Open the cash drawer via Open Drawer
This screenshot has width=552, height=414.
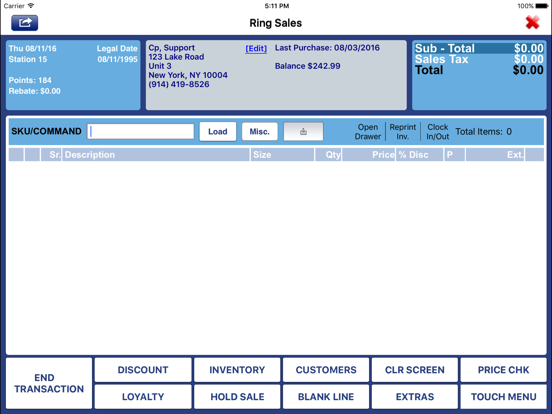pyautogui.click(x=368, y=132)
